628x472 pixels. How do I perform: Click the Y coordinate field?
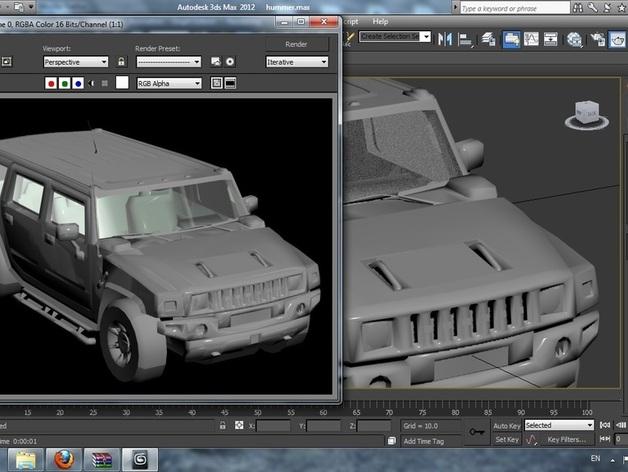[323, 426]
